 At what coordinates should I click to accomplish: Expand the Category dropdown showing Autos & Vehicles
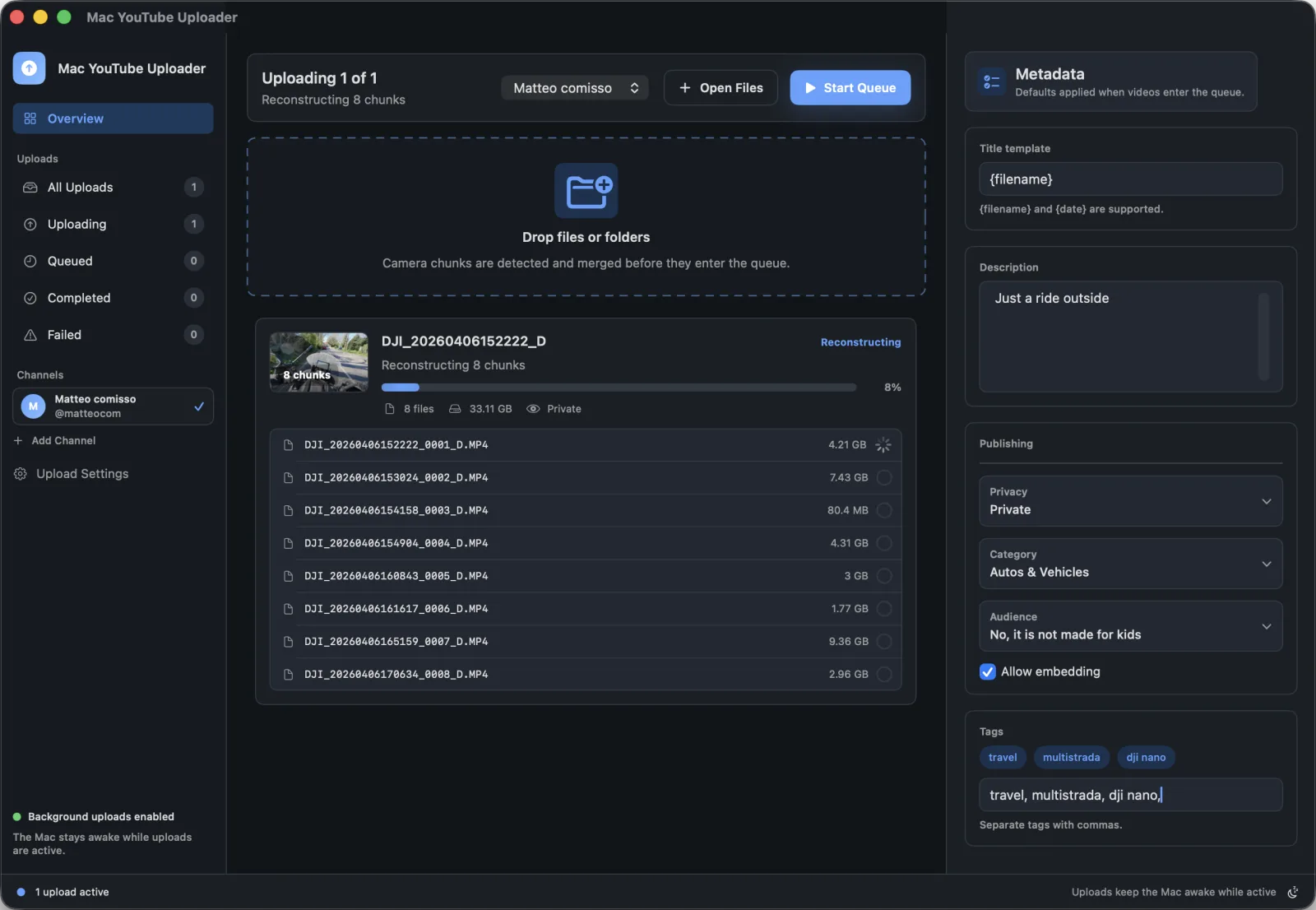pyautogui.click(x=1130, y=564)
